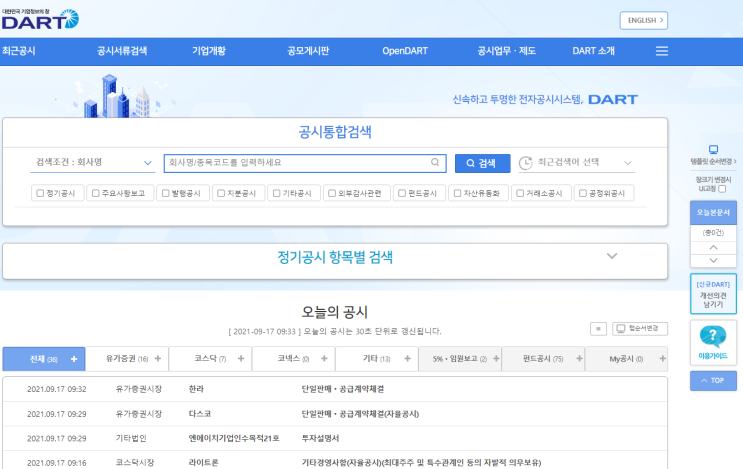Switch to the My공시 tab
The width and height of the screenshot is (743, 469).
point(626,359)
